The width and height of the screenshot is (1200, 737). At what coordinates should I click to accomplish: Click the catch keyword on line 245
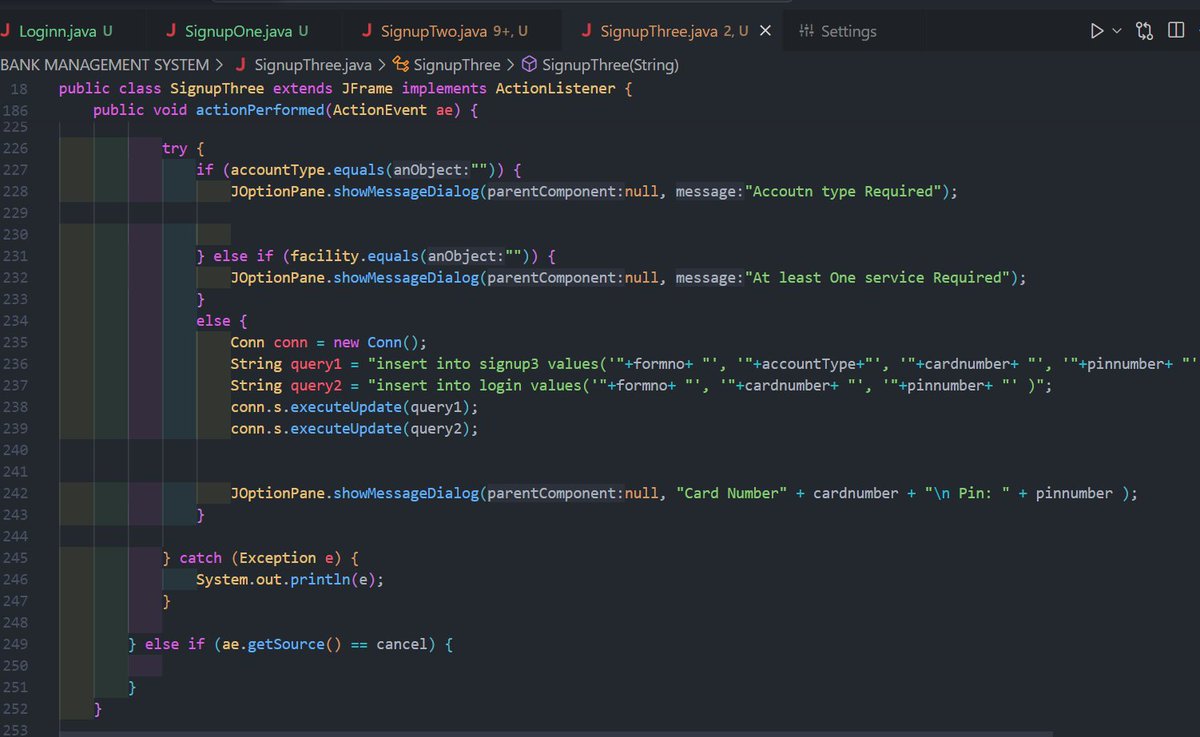tap(203, 558)
